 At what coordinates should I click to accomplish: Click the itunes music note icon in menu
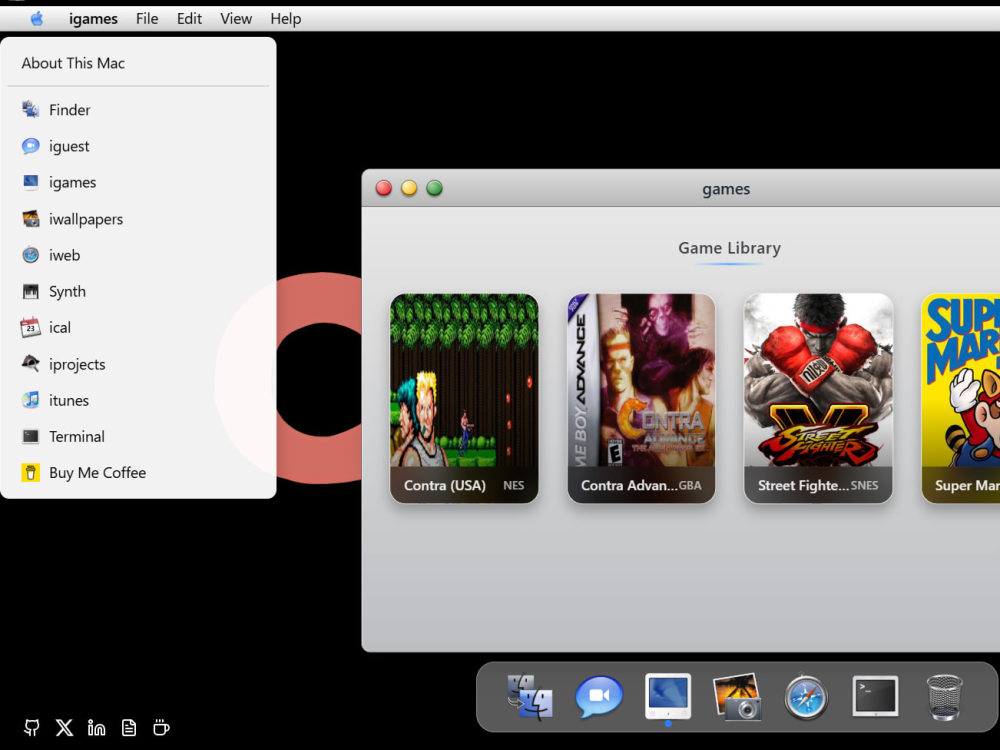(31, 401)
